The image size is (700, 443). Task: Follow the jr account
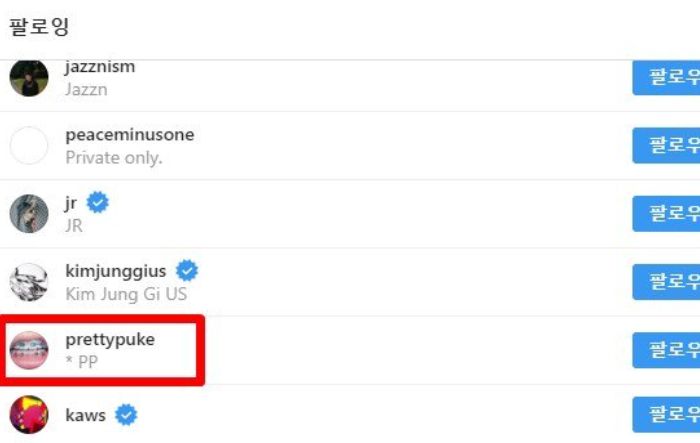point(667,213)
